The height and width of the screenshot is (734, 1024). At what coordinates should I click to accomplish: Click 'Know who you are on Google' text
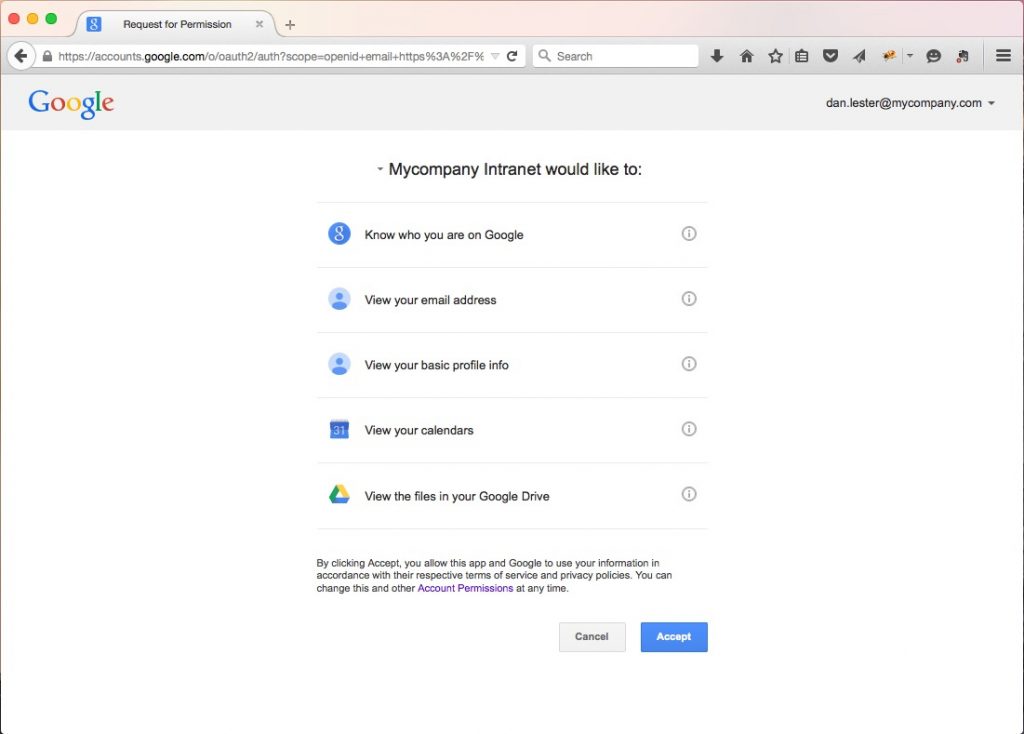point(444,235)
